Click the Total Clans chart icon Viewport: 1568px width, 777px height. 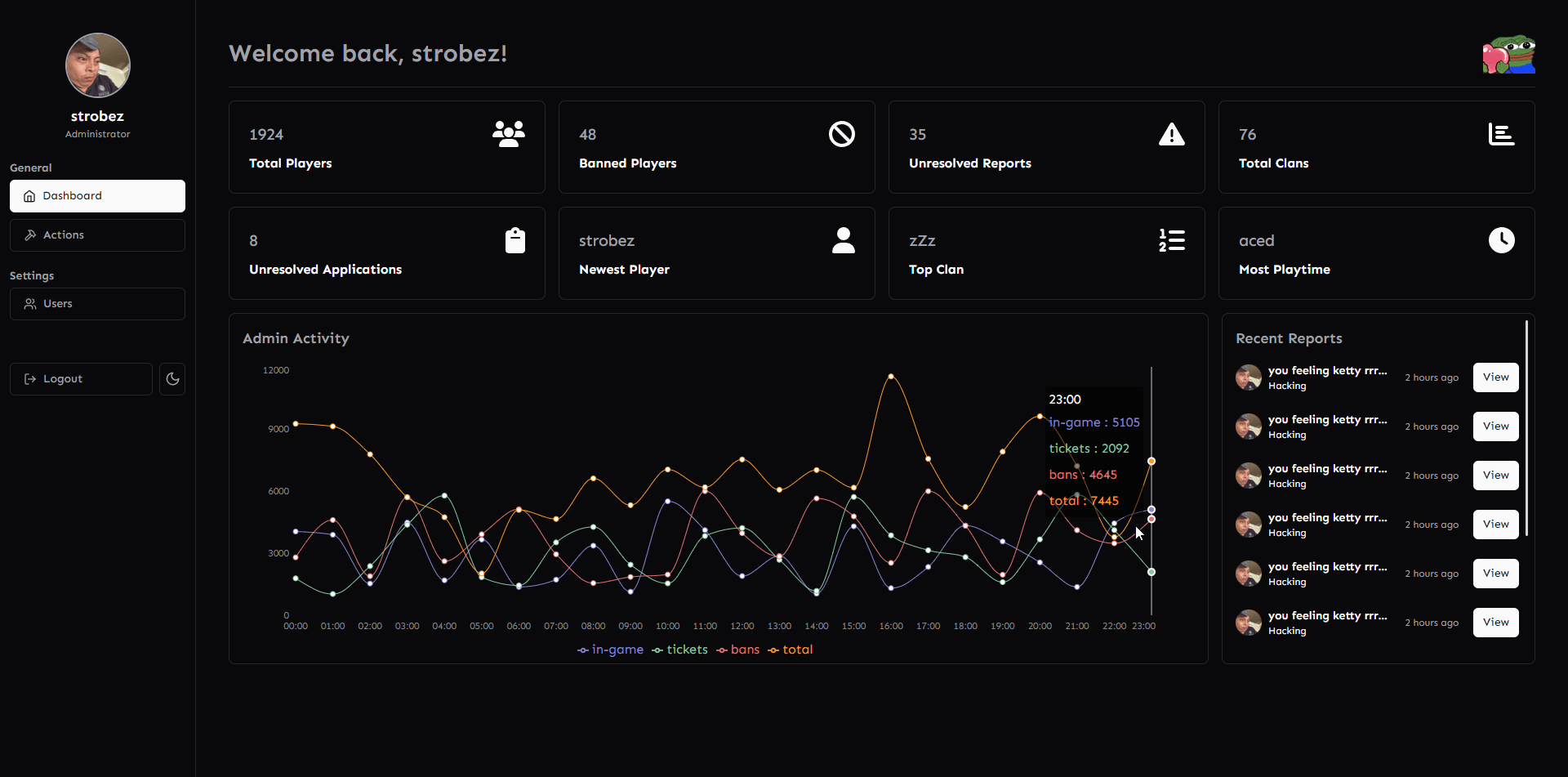(x=1502, y=134)
